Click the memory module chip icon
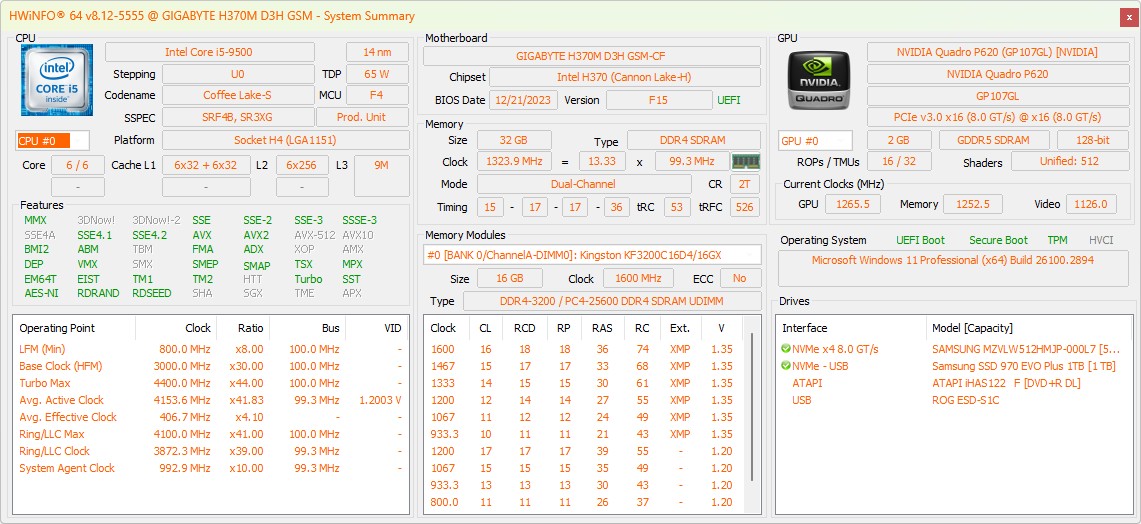 746,162
